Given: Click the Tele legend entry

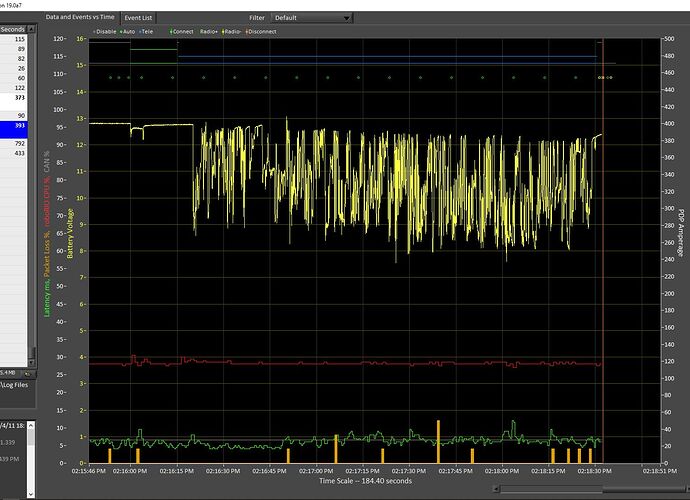Looking at the screenshot, I should [x=146, y=32].
